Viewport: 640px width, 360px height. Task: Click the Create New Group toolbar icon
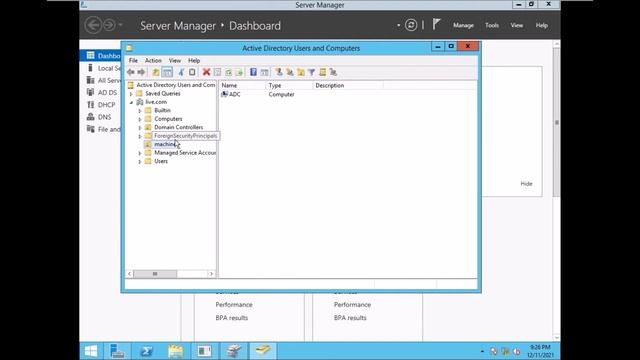tap(290, 72)
